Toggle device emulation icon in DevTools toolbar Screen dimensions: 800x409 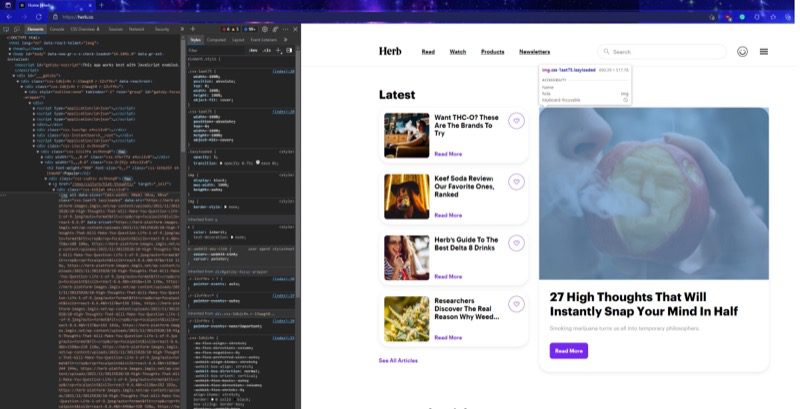[16, 30]
